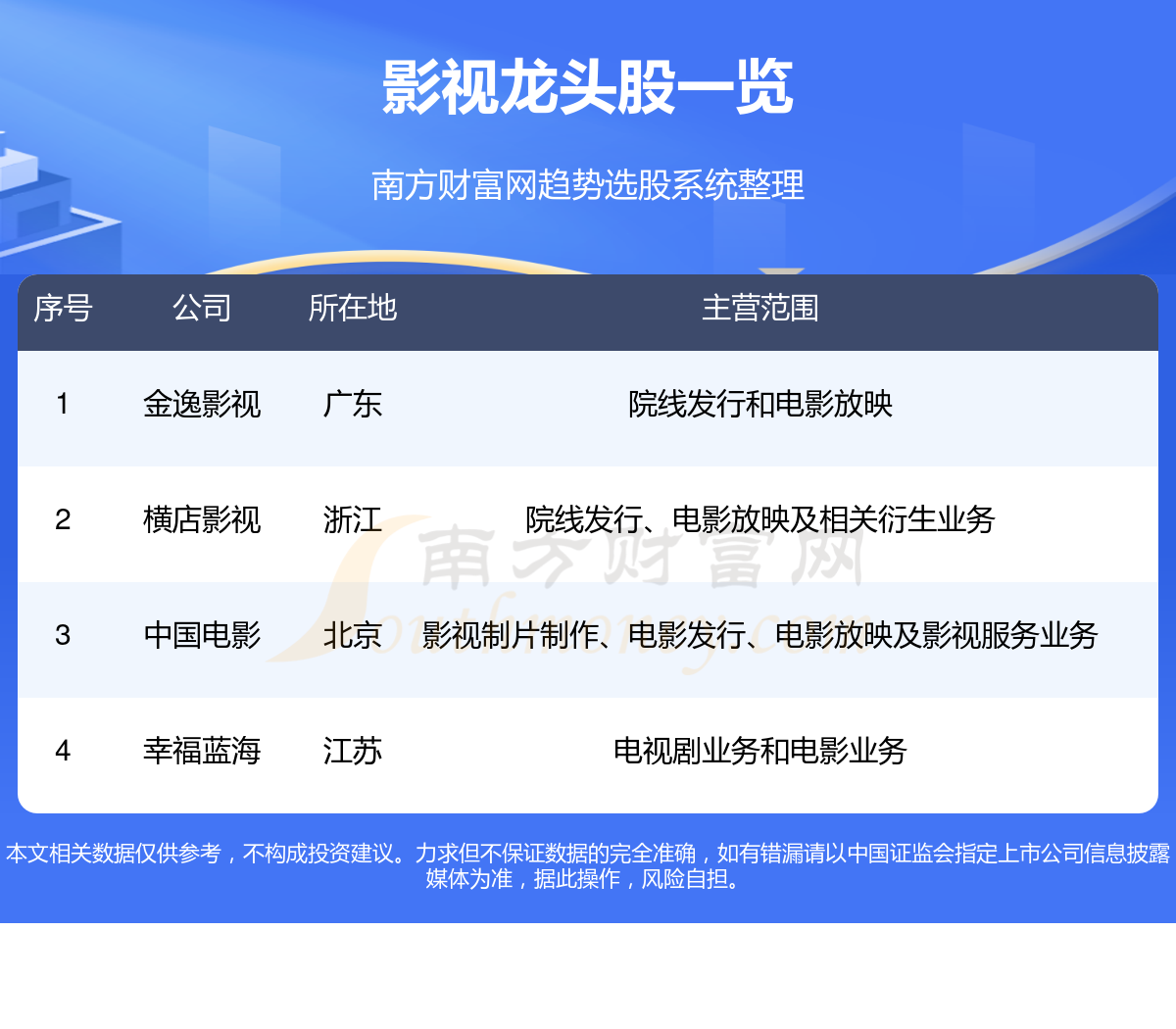Click row number 2

pyautogui.click(x=63, y=519)
